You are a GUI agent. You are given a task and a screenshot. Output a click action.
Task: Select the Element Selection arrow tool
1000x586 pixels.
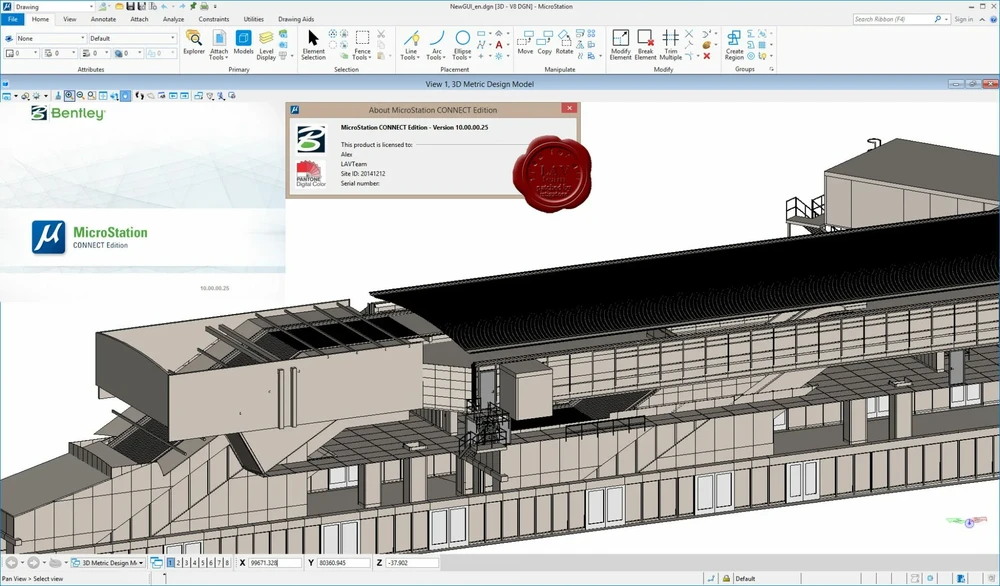click(313, 43)
